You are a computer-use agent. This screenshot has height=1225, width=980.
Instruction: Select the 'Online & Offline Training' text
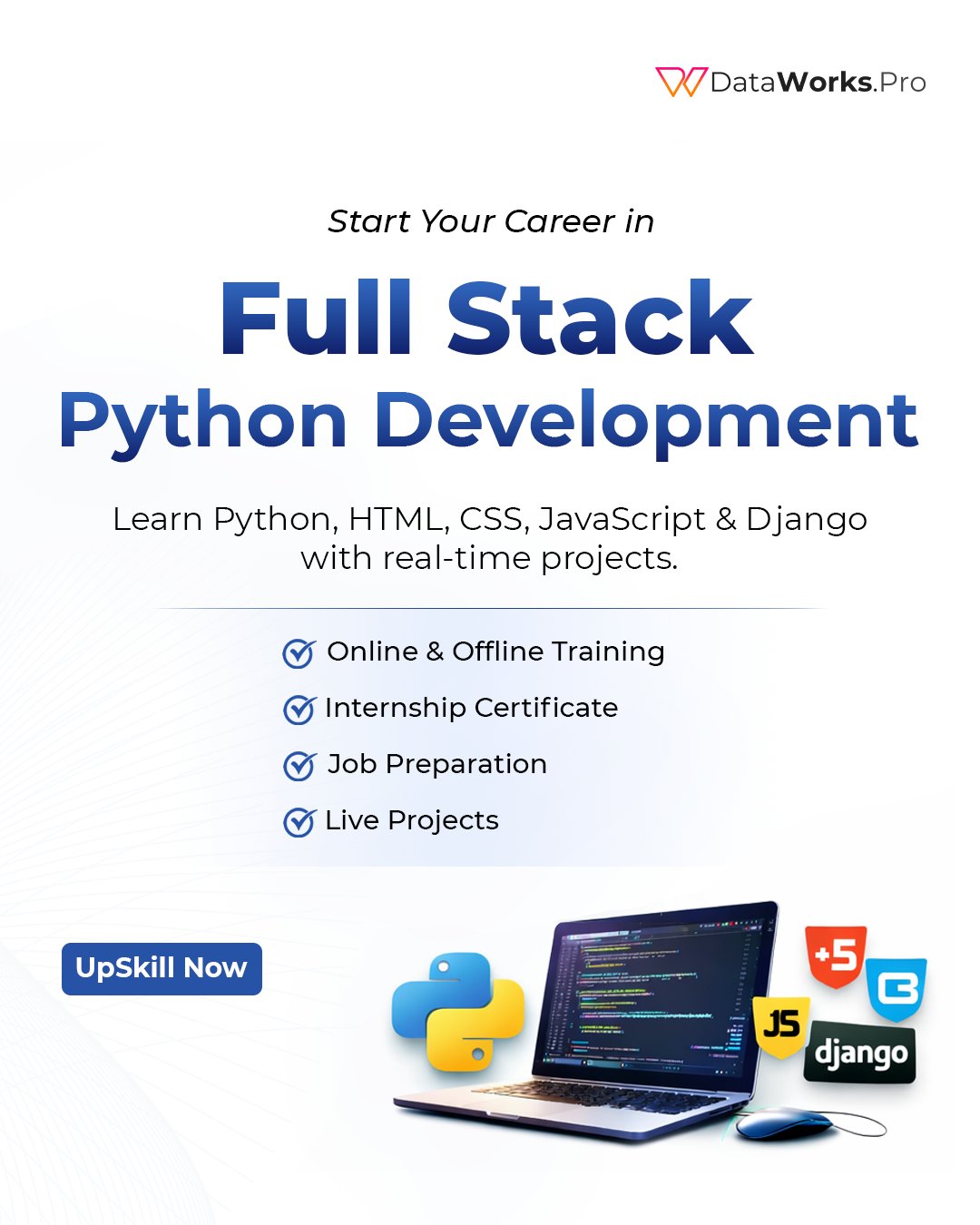(x=495, y=652)
